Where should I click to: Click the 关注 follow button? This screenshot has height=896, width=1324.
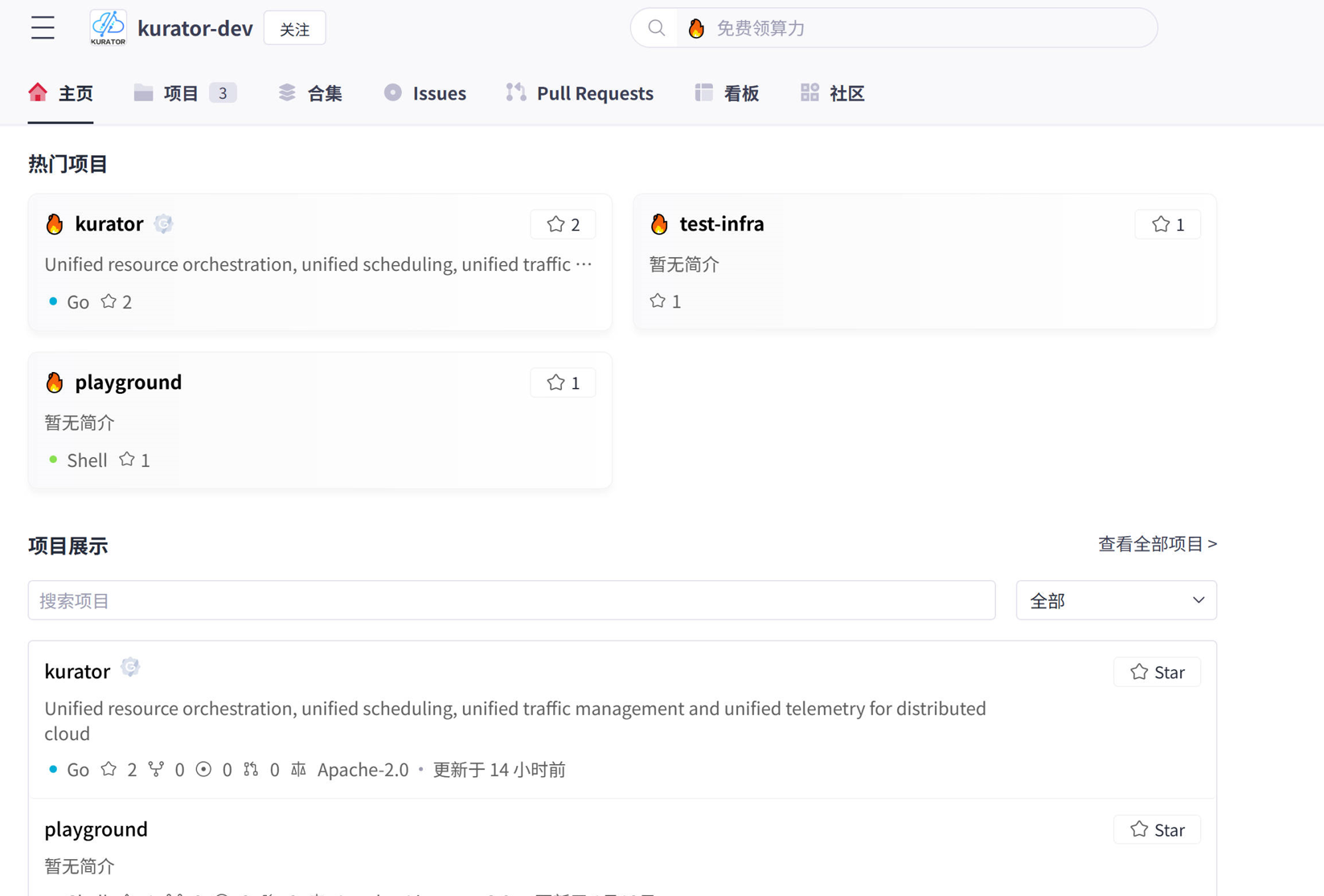(x=295, y=29)
